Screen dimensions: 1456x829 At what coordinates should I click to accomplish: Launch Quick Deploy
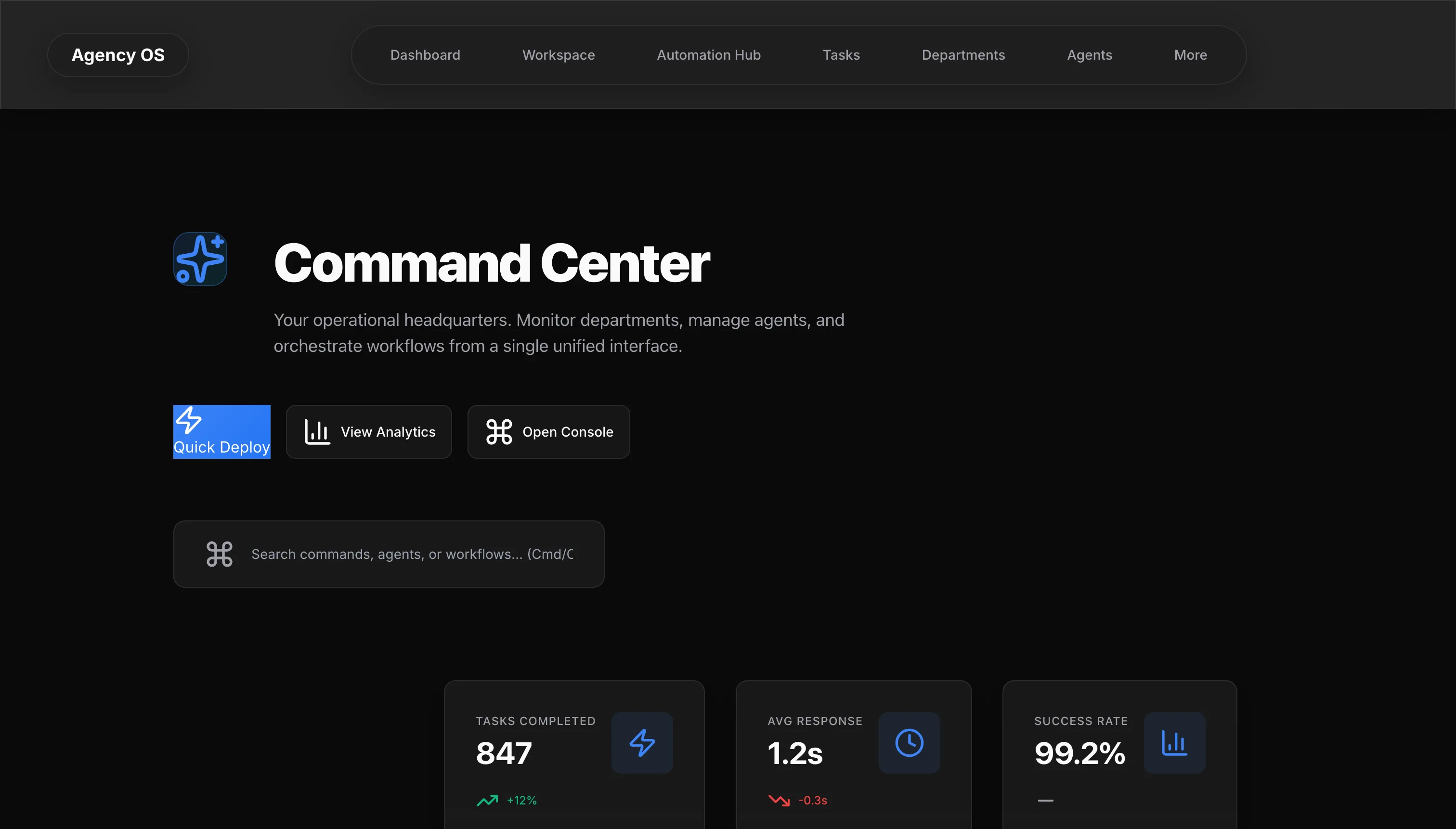point(221,431)
